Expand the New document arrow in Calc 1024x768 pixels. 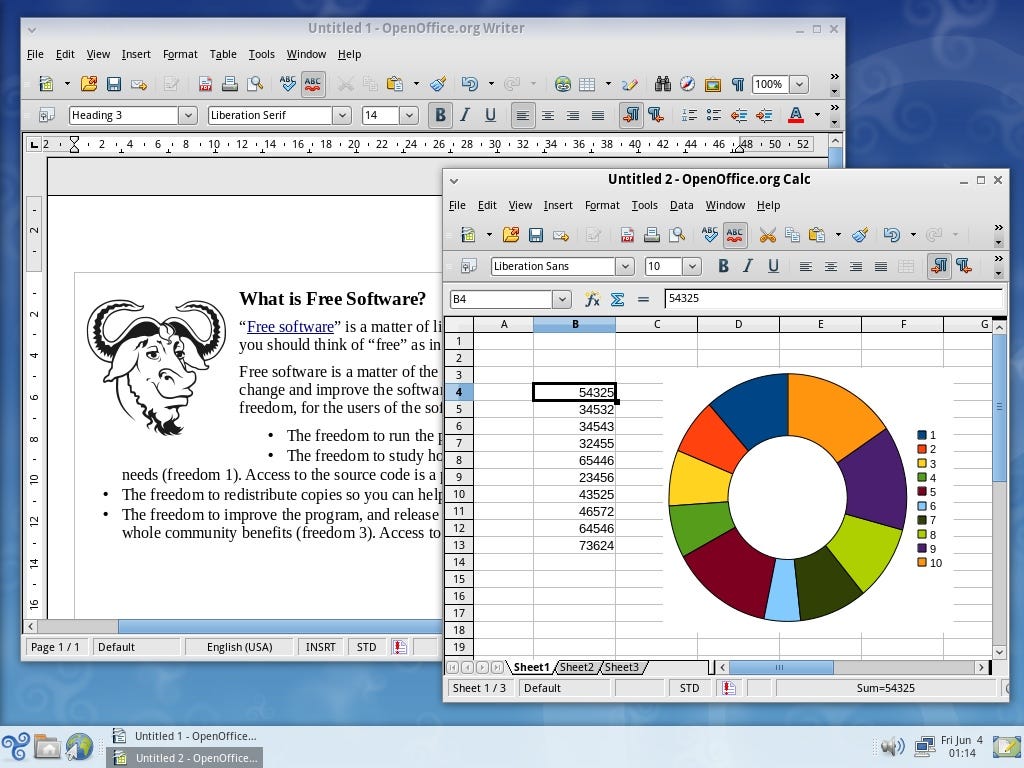488,234
